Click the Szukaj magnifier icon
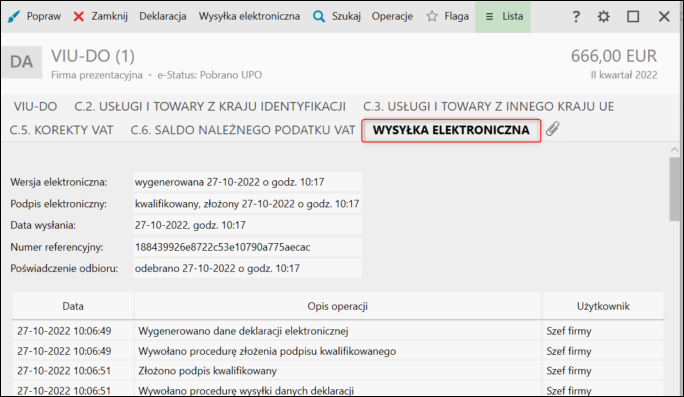Image resolution: width=684 pixels, height=397 pixels. pos(319,17)
